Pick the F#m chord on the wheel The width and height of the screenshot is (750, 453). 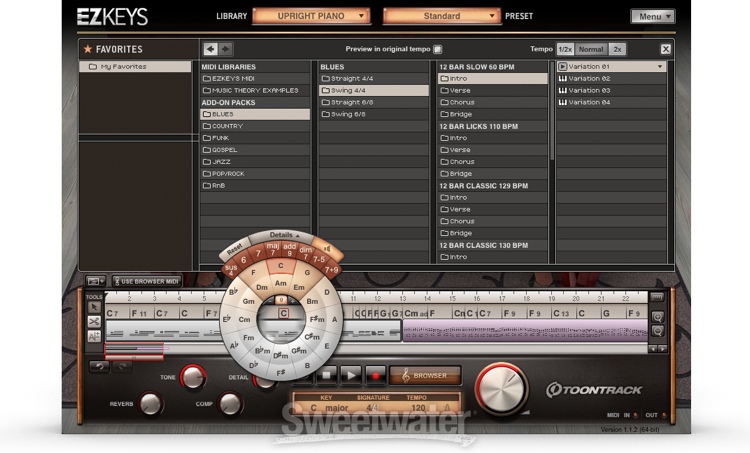pyautogui.click(x=317, y=319)
